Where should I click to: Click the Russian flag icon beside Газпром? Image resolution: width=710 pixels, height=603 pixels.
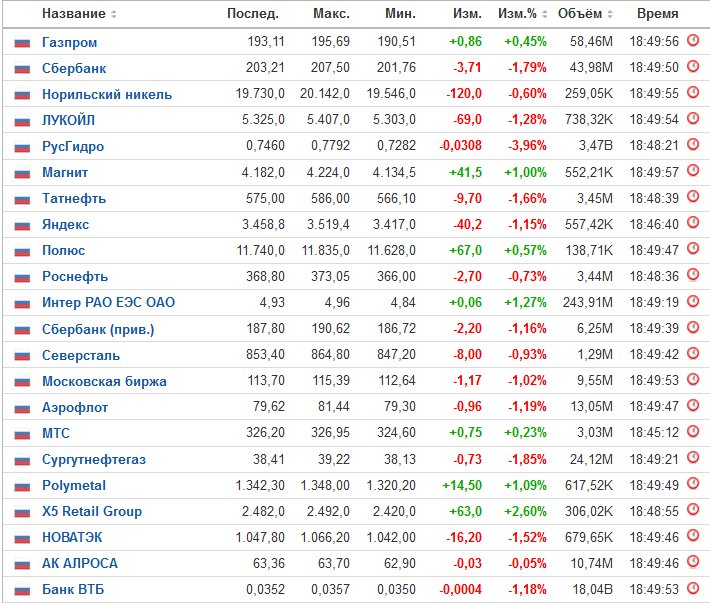pyautogui.click(x=22, y=43)
